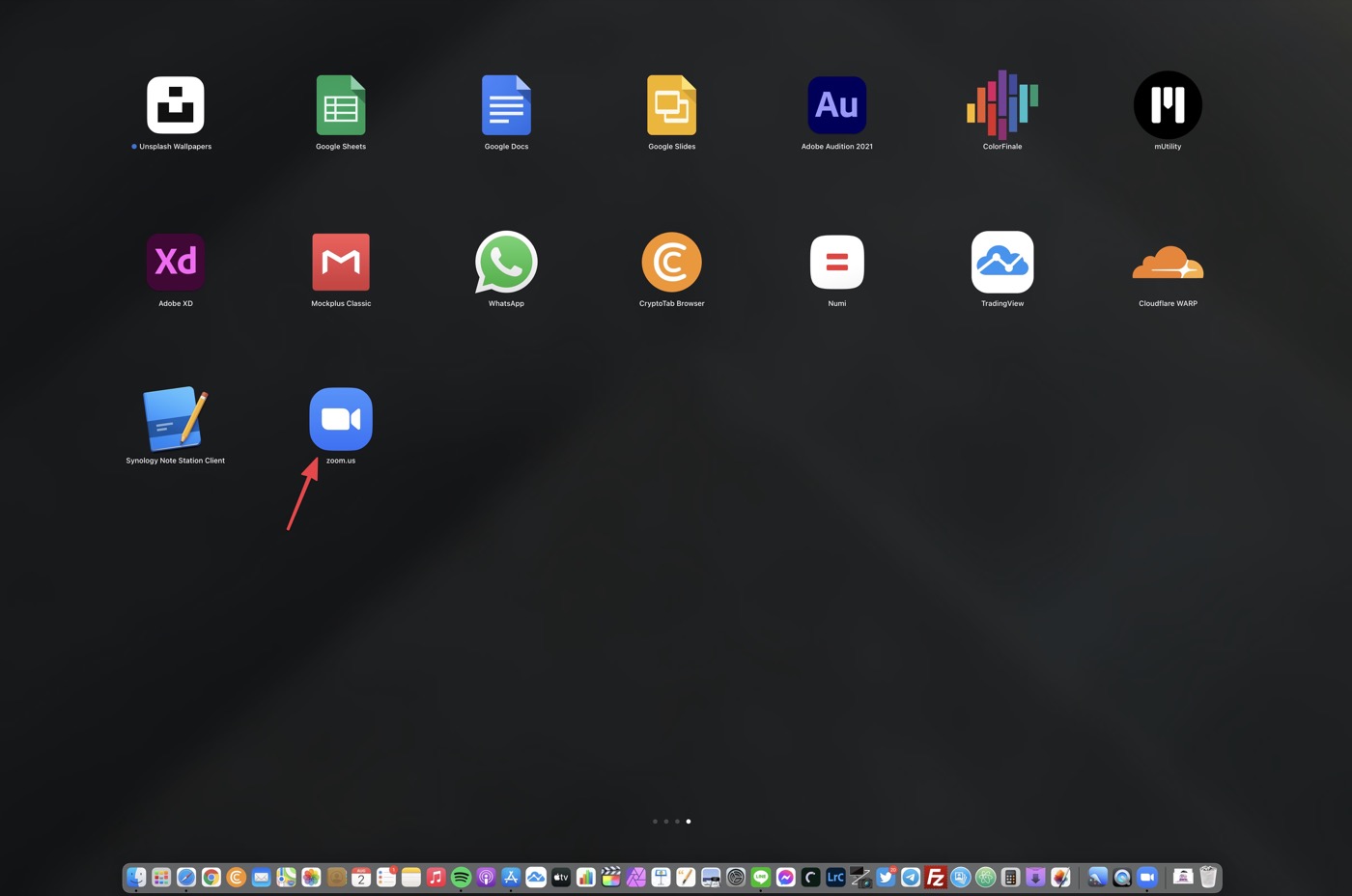
Task: Launch Adobe Audition 2021
Action: click(x=836, y=105)
